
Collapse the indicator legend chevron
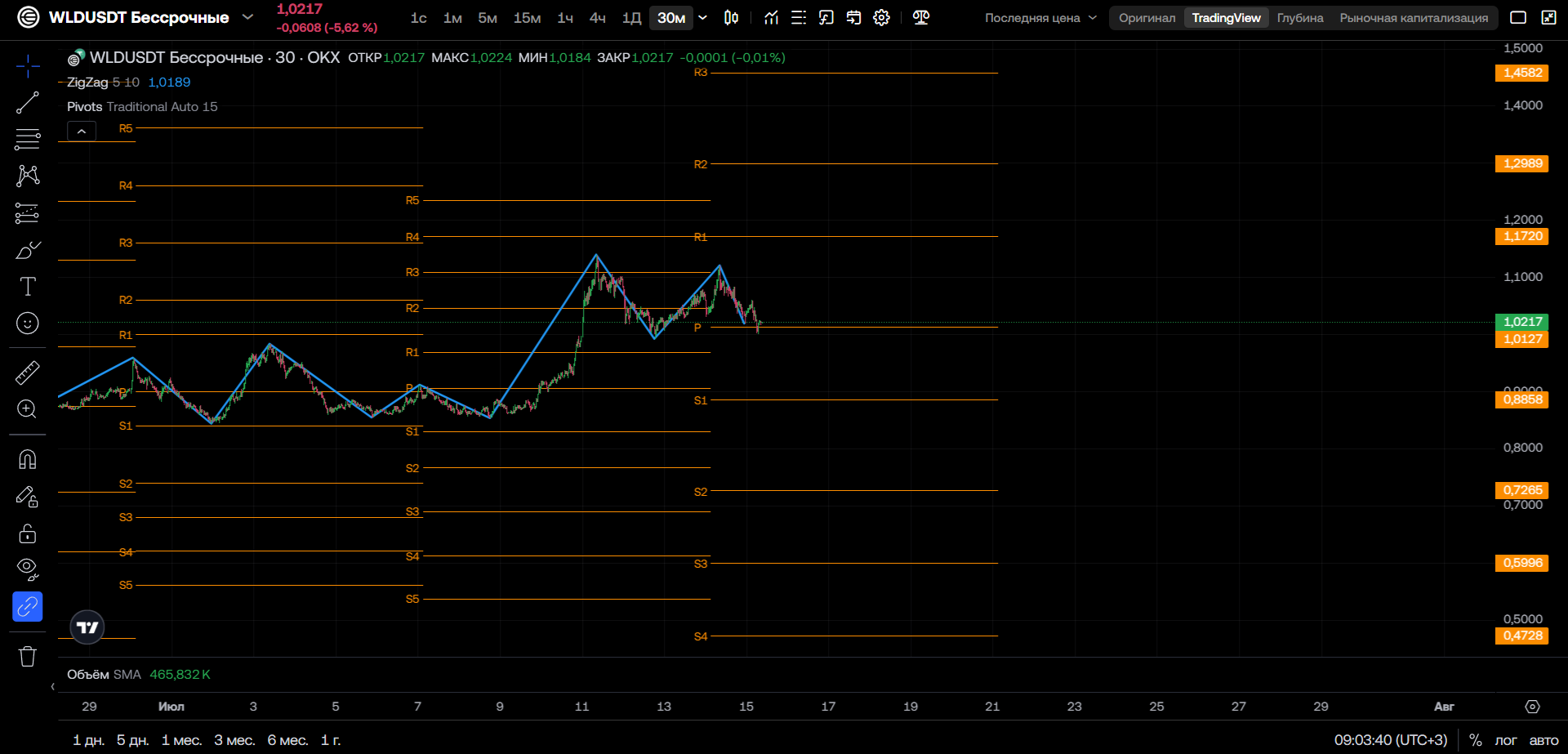coord(82,131)
